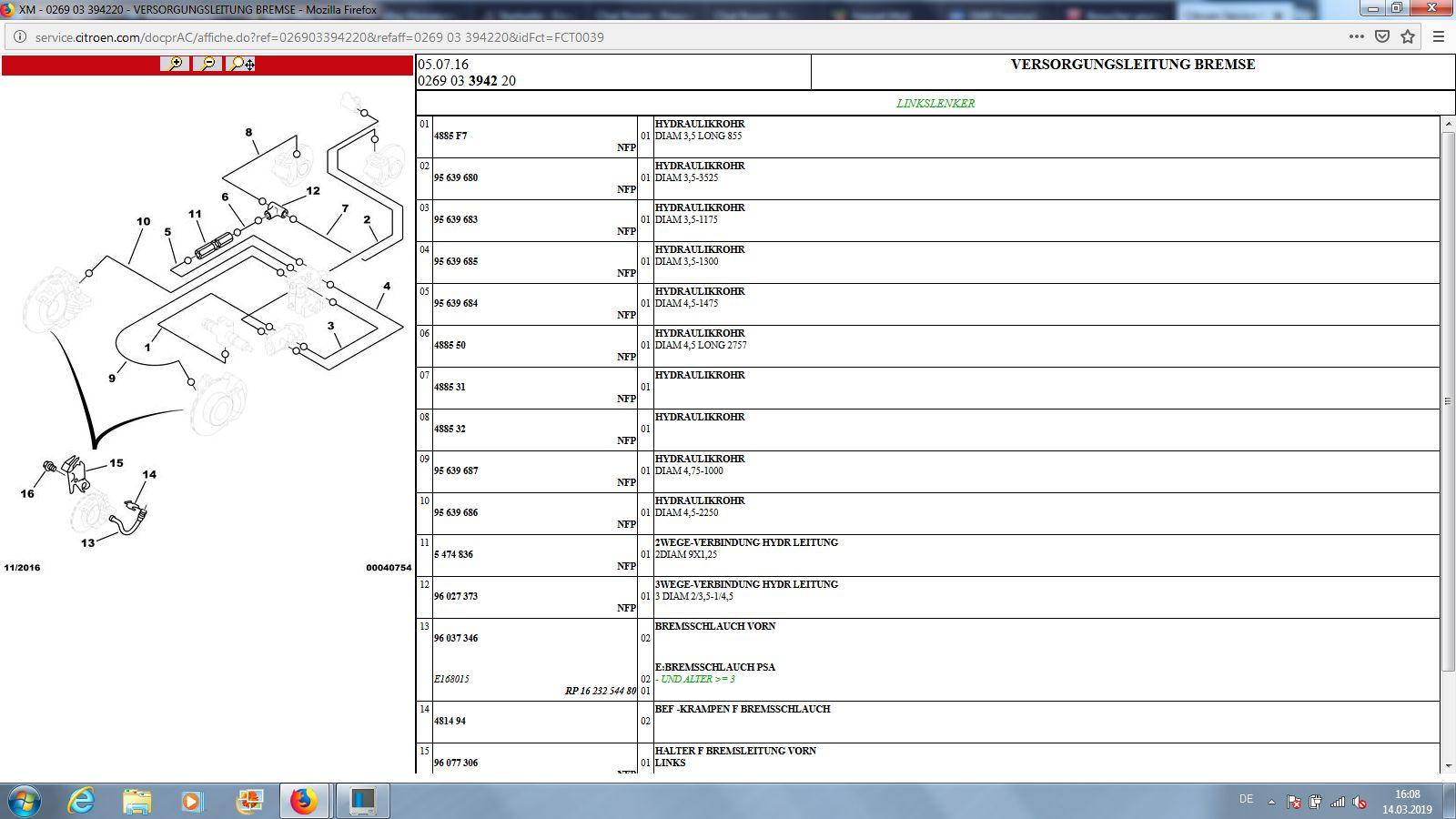The image size is (1456, 819).
Task: Click the zoom-to-fit magnifier on the diagram toolbar
Action: point(241,64)
